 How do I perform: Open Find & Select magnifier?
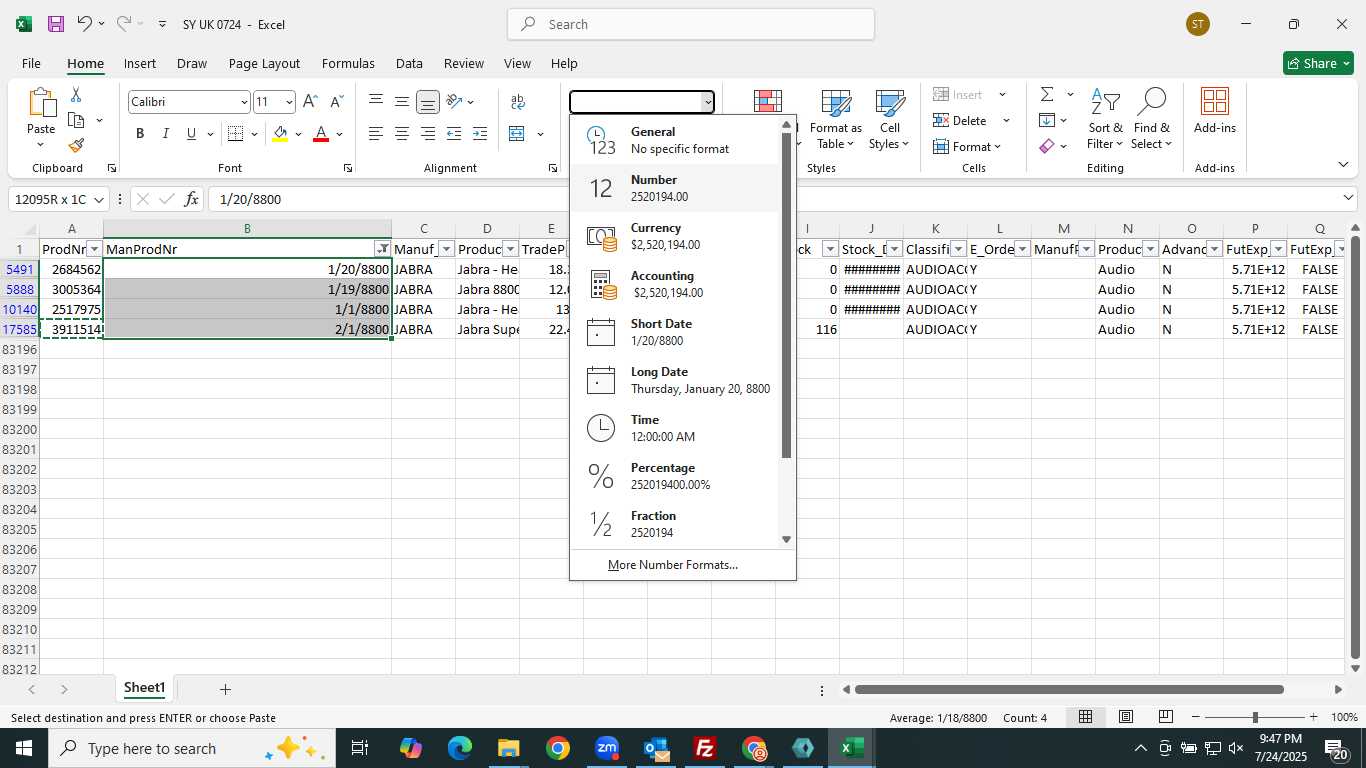click(1152, 118)
